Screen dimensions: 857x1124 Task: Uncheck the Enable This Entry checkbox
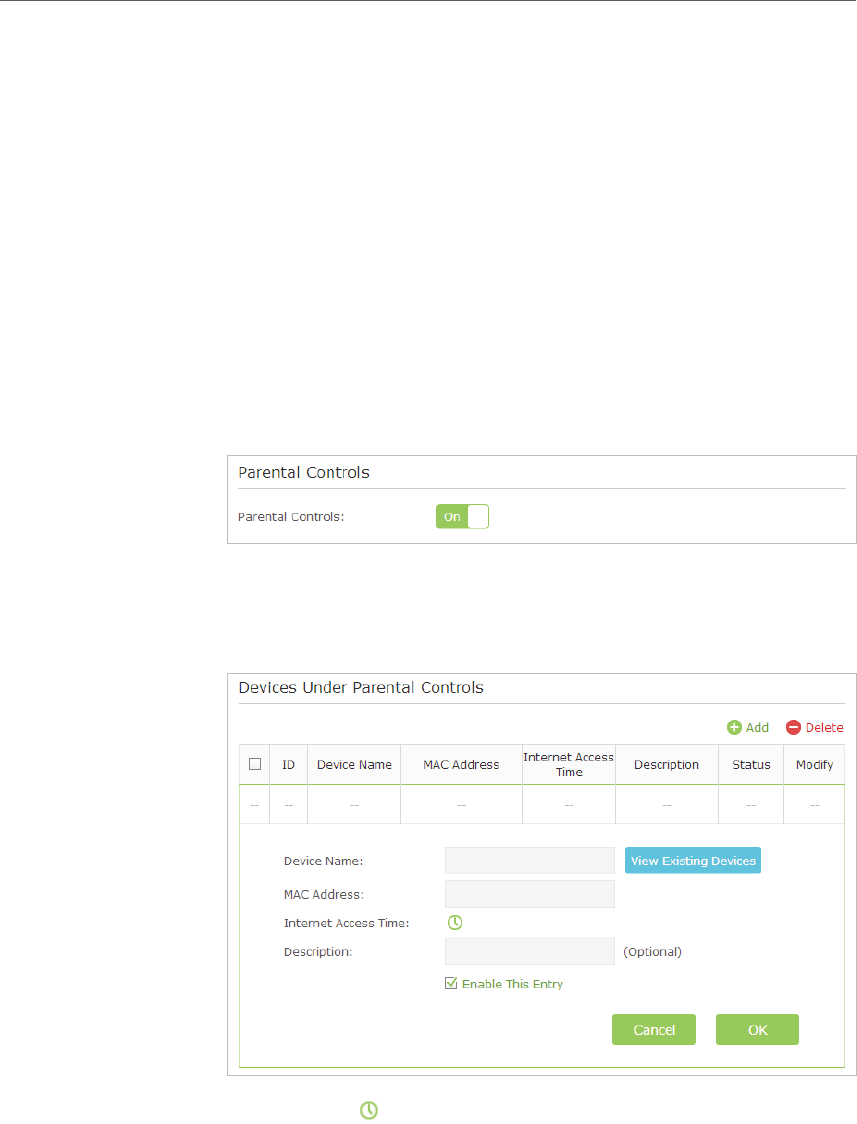click(x=451, y=983)
